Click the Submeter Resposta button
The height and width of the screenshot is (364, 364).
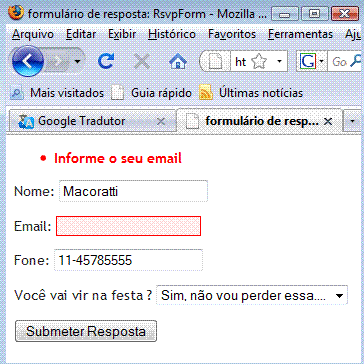(x=86, y=331)
